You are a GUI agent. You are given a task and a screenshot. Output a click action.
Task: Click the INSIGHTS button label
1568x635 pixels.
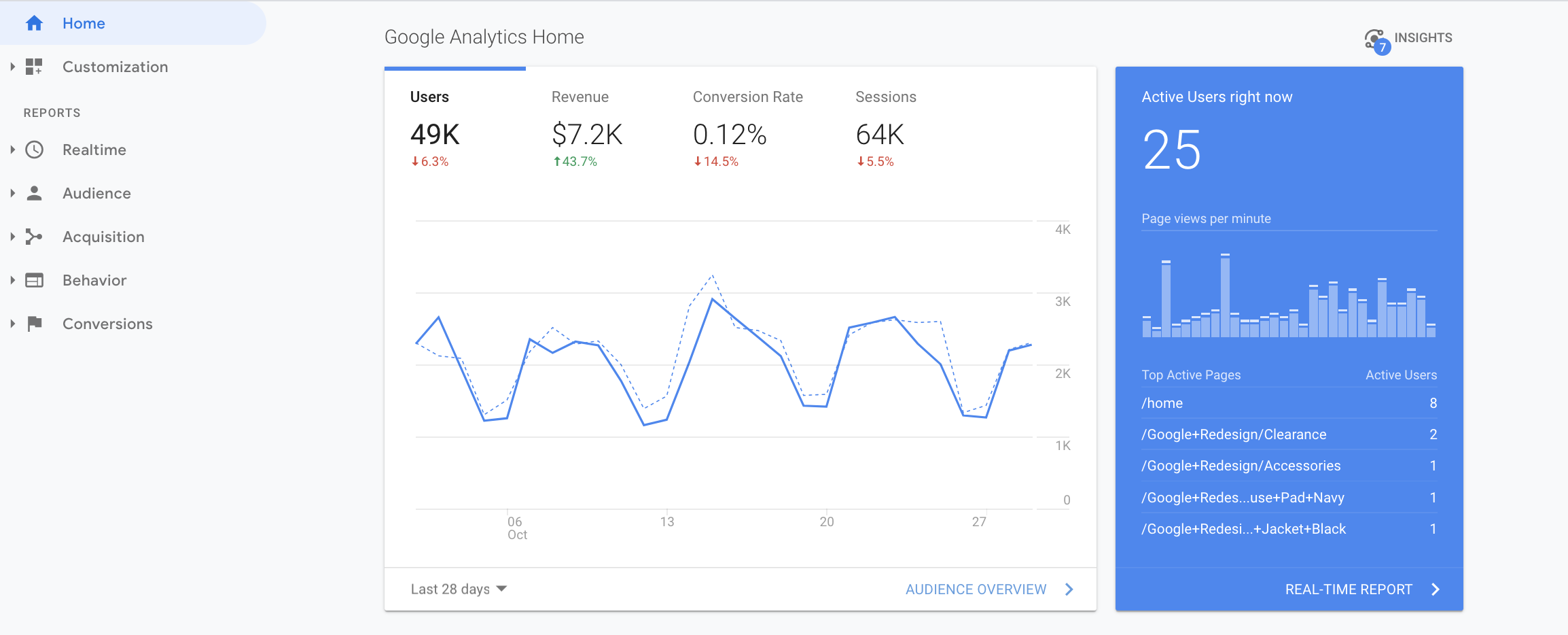[1423, 38]
